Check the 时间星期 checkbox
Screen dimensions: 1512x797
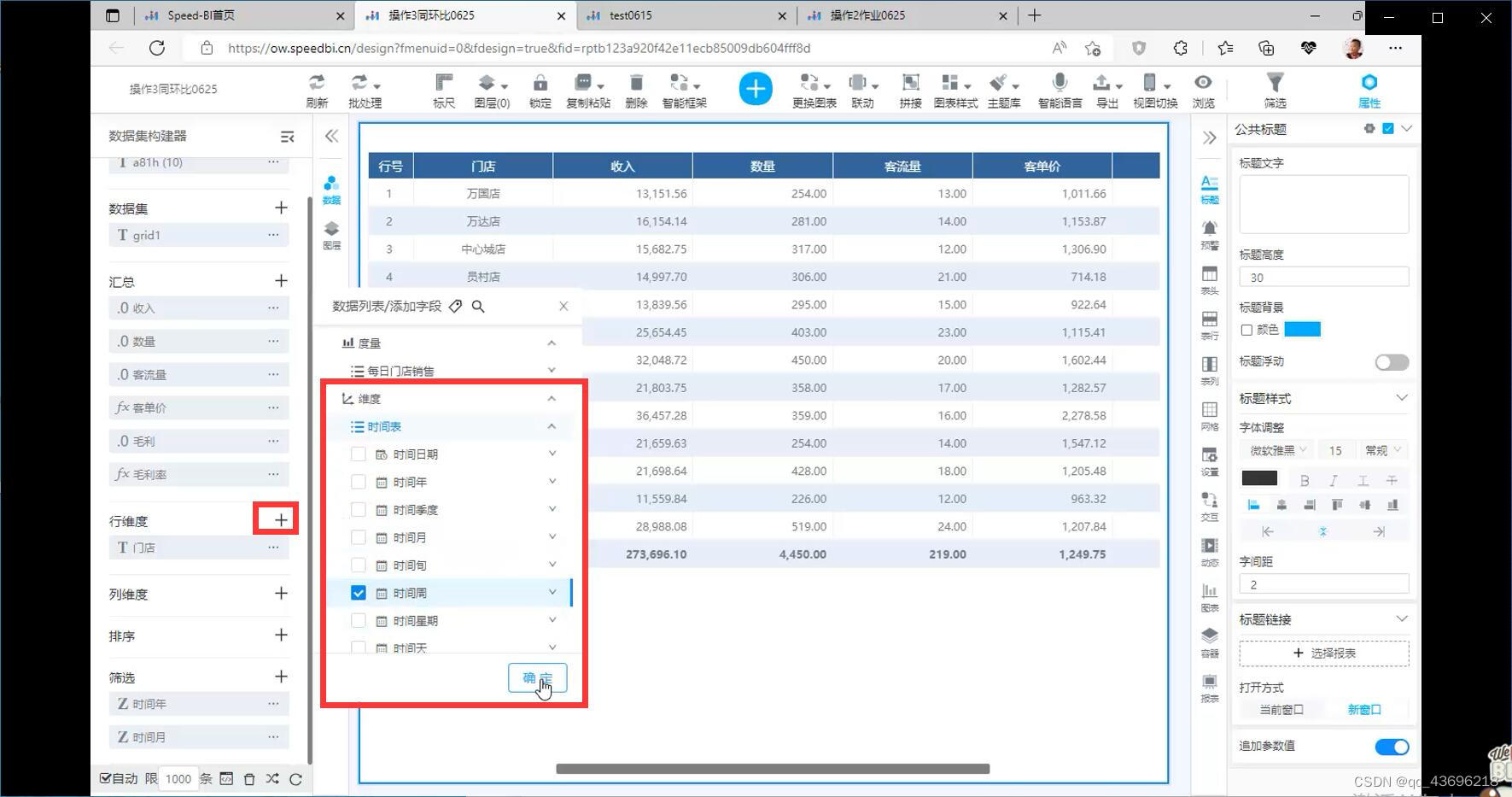[x=359, y=621]
